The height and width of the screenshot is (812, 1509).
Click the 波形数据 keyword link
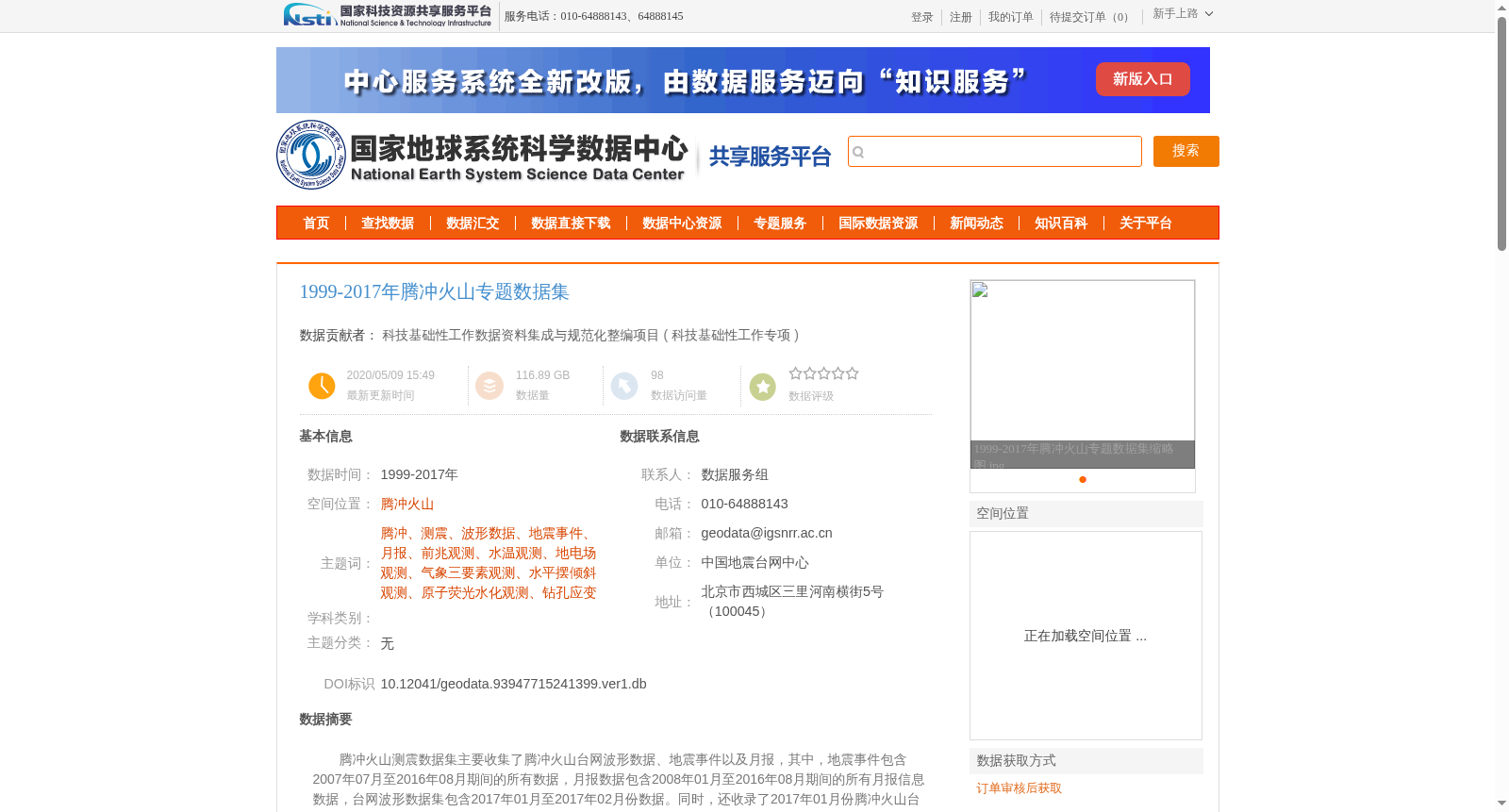tap(488, 533)
